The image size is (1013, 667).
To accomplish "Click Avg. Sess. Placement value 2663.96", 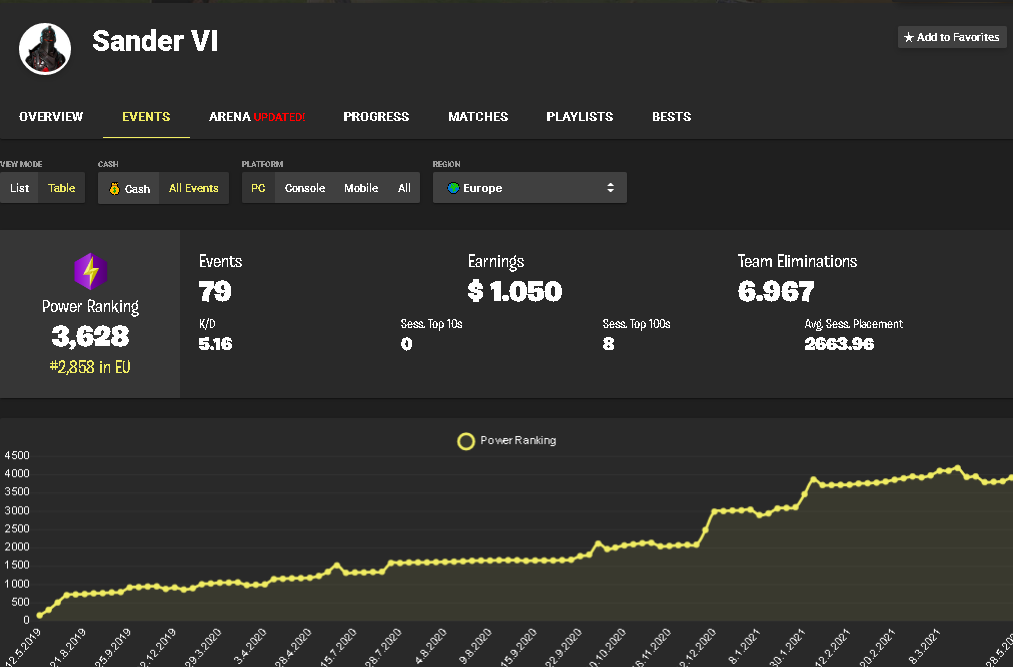I will [x=839, y=344].
